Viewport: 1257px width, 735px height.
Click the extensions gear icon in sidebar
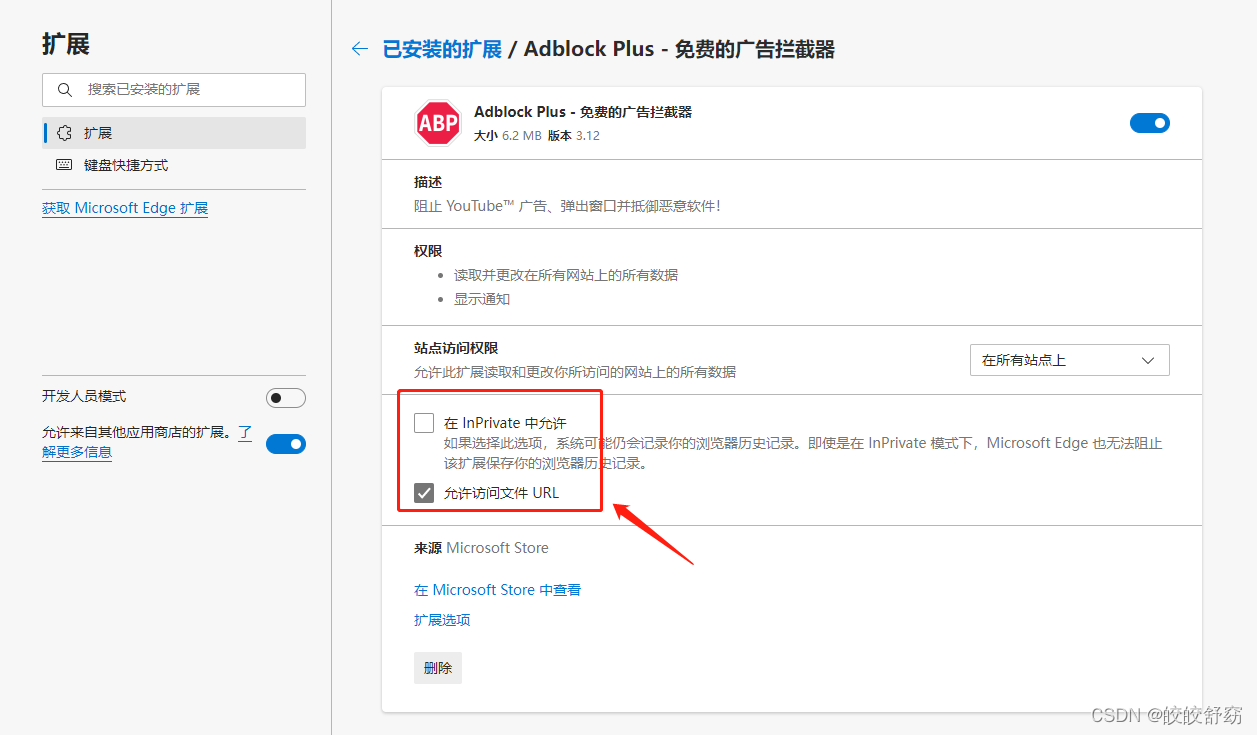(x=65, y=133)
